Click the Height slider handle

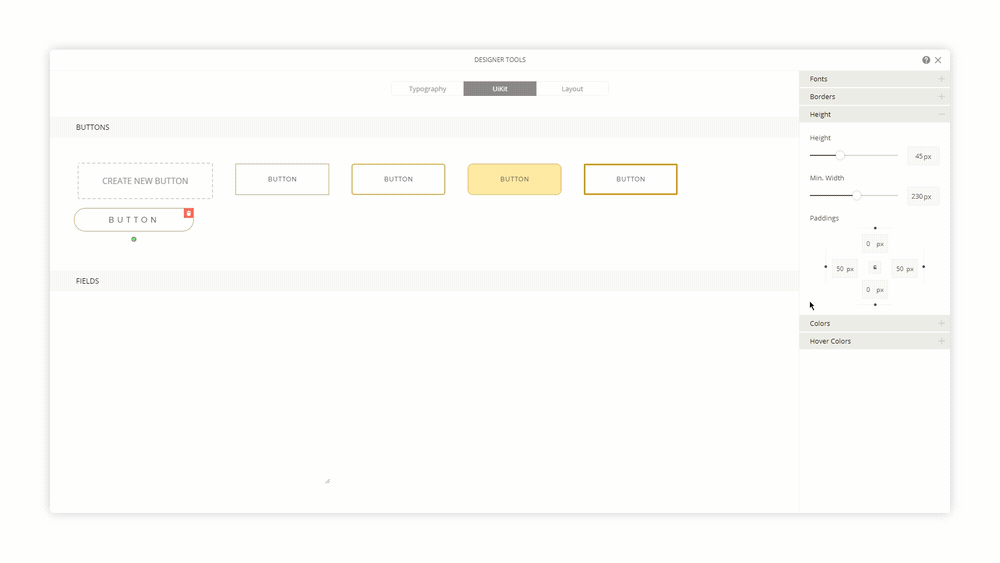(840, 155)
